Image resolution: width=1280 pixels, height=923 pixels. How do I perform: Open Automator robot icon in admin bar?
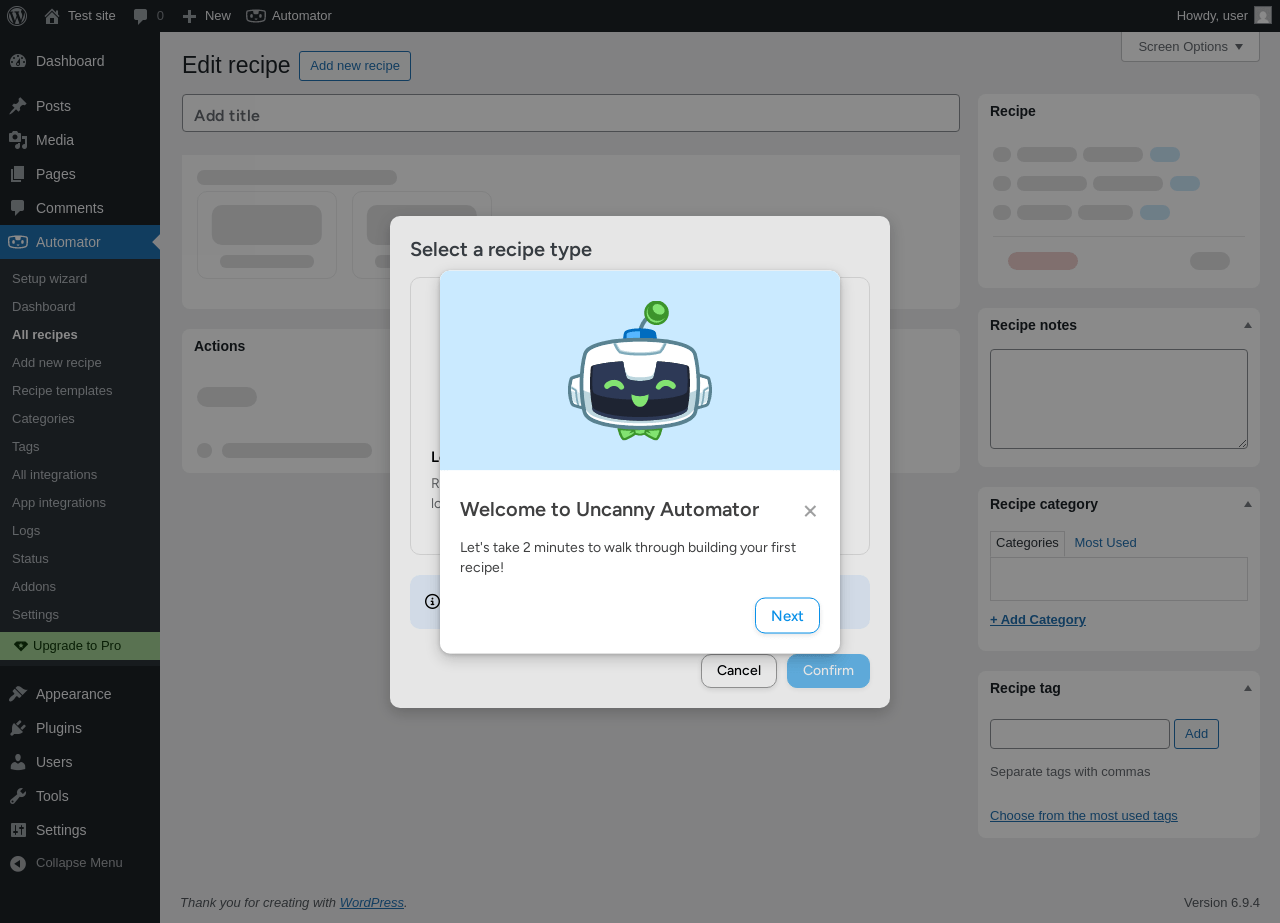tap(256, 16)
